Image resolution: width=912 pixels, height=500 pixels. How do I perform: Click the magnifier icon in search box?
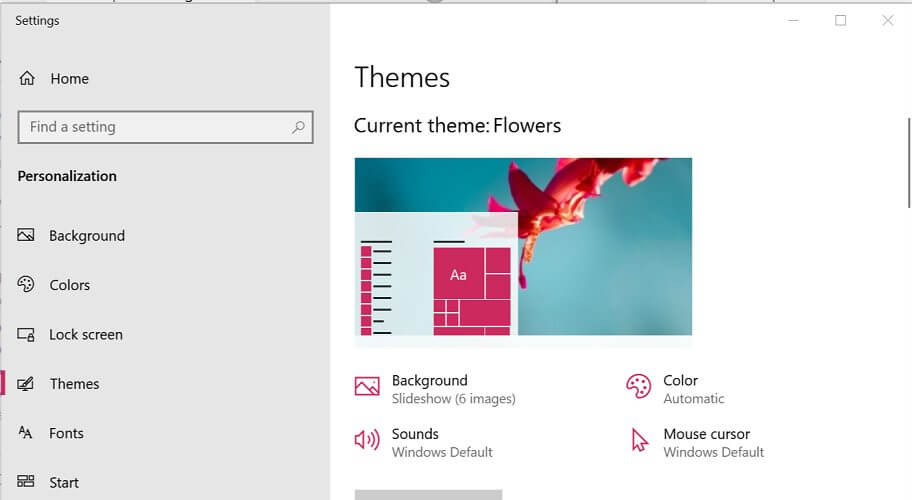(x=298, y=127)
